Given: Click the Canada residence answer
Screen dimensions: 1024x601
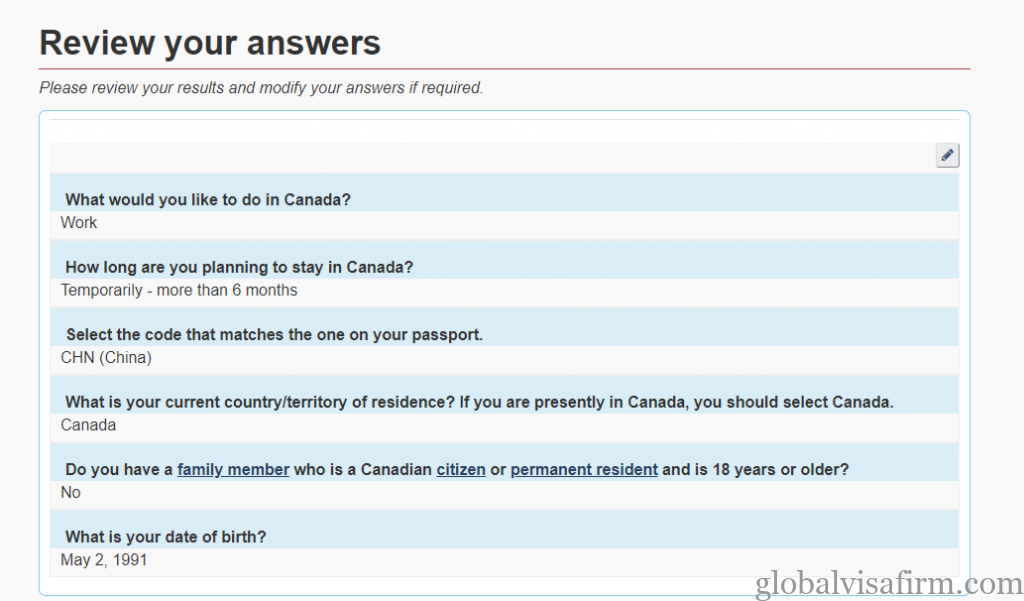Looking at the screenshot, I should [88, 425].
